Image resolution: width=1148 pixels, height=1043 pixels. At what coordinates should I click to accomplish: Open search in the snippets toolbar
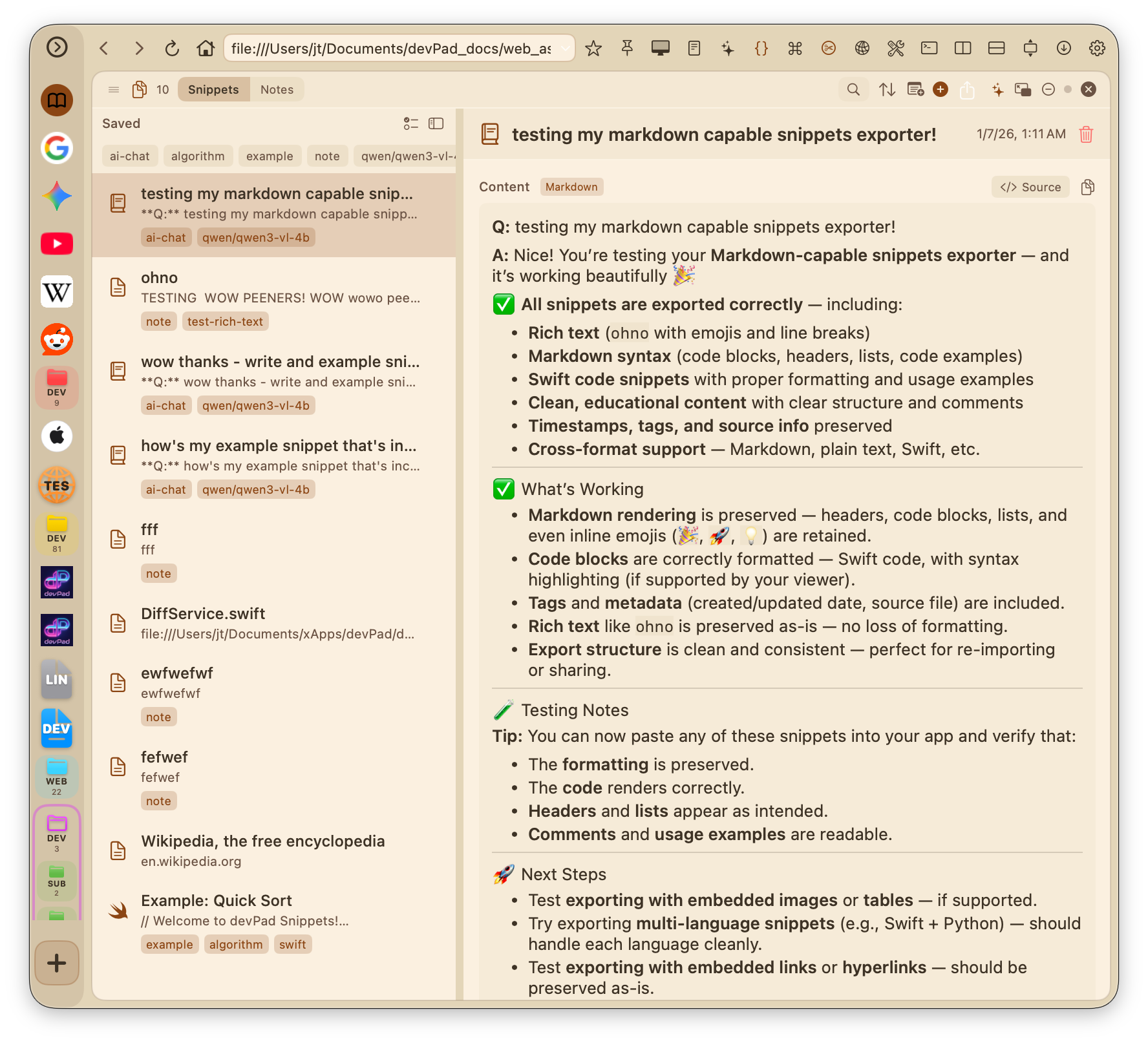[853, 89]
